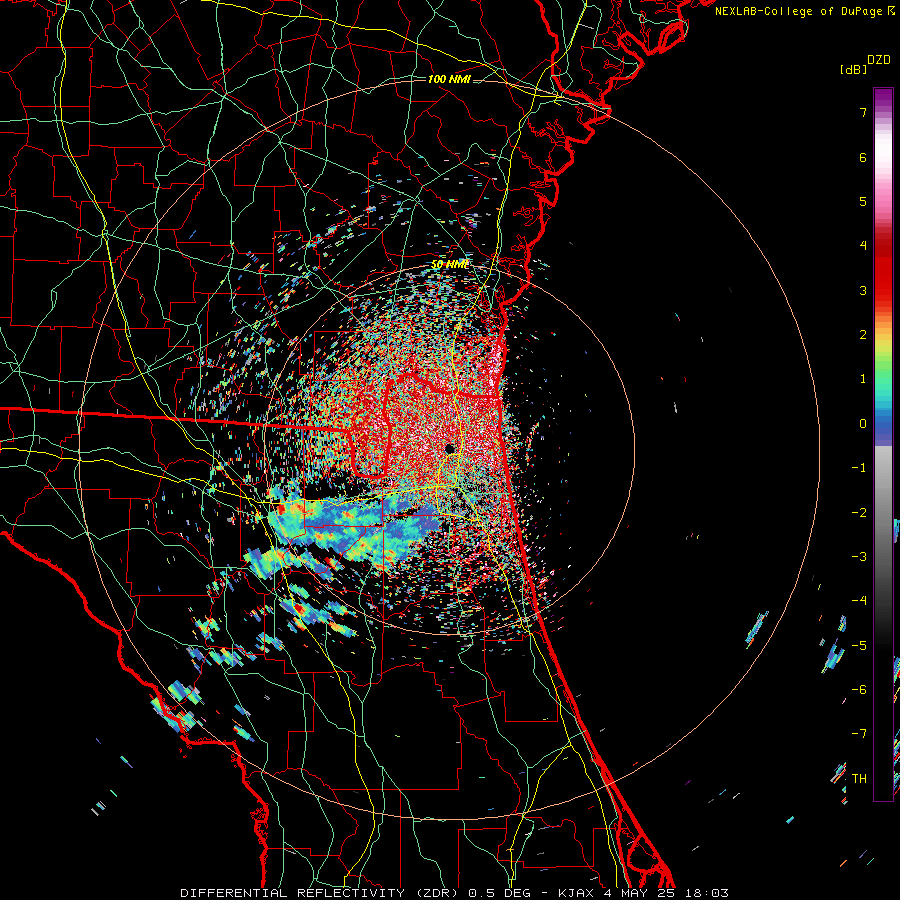
Task: Select the "100 NMI" range ring label
Action: (449, 79)
